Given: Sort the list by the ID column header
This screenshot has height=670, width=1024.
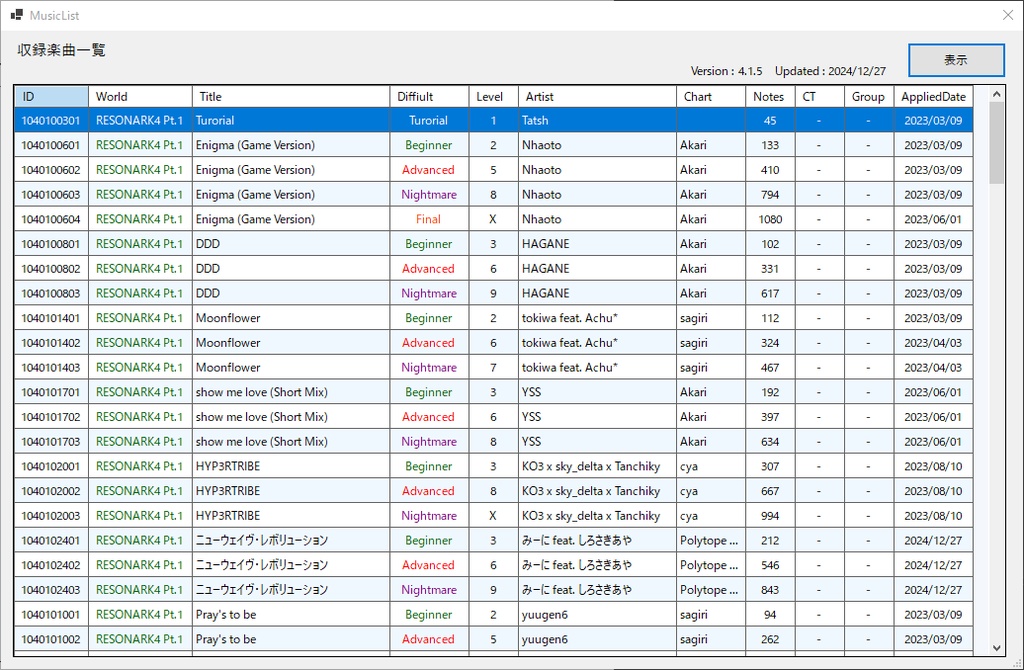Looking at the screenshot, I should pyautogui.click(x=50, y=96).
